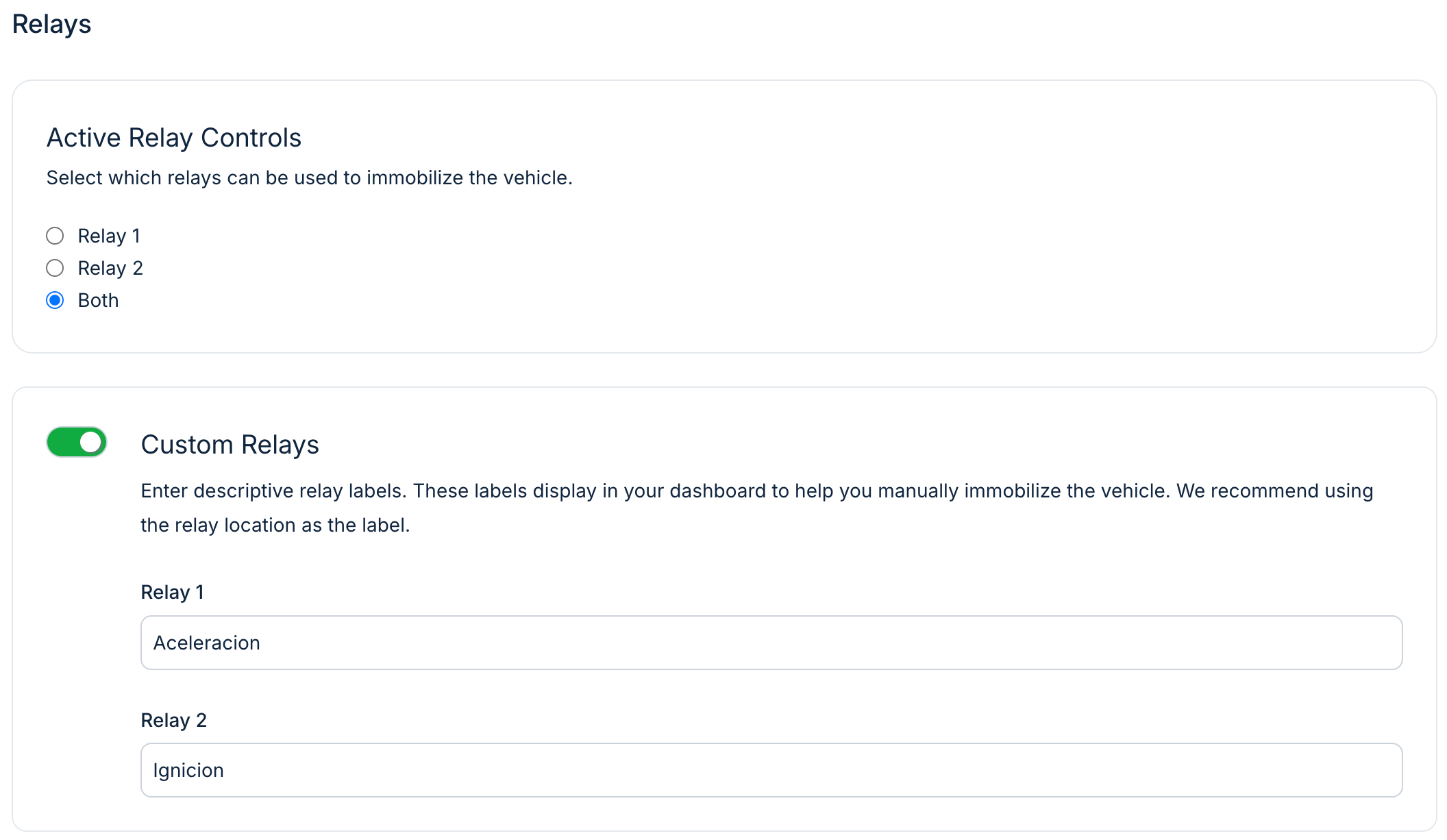
Task: Click the Aceleracion relay label input field
Action: (771, 643)
